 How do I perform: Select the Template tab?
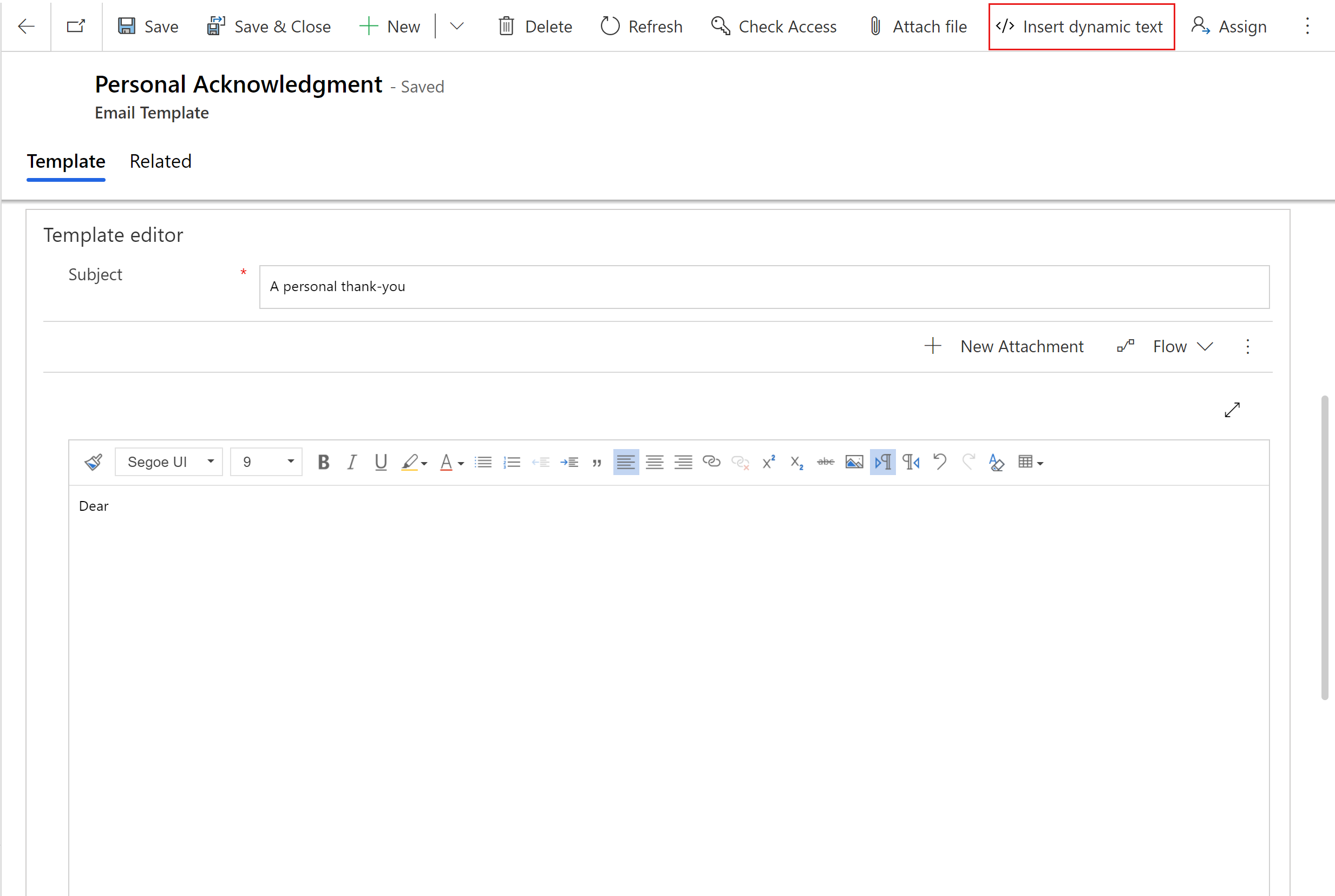coord(65,160)
